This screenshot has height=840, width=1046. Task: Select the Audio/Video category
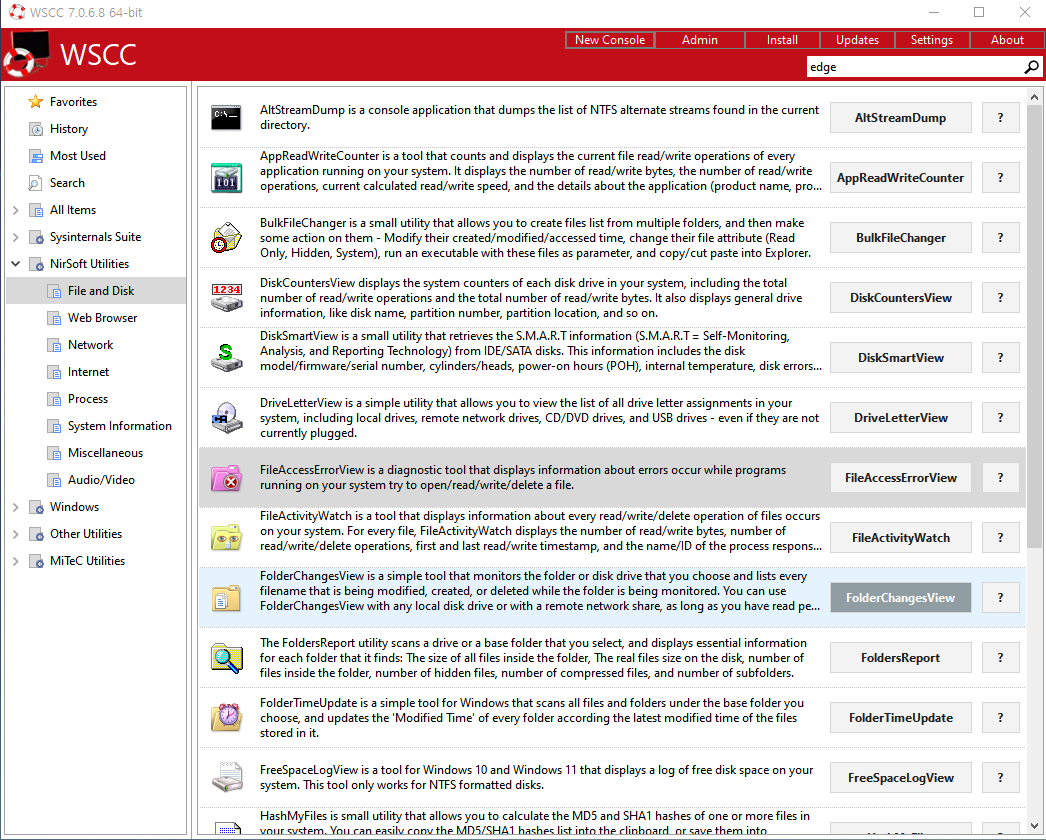coord(101,480)
